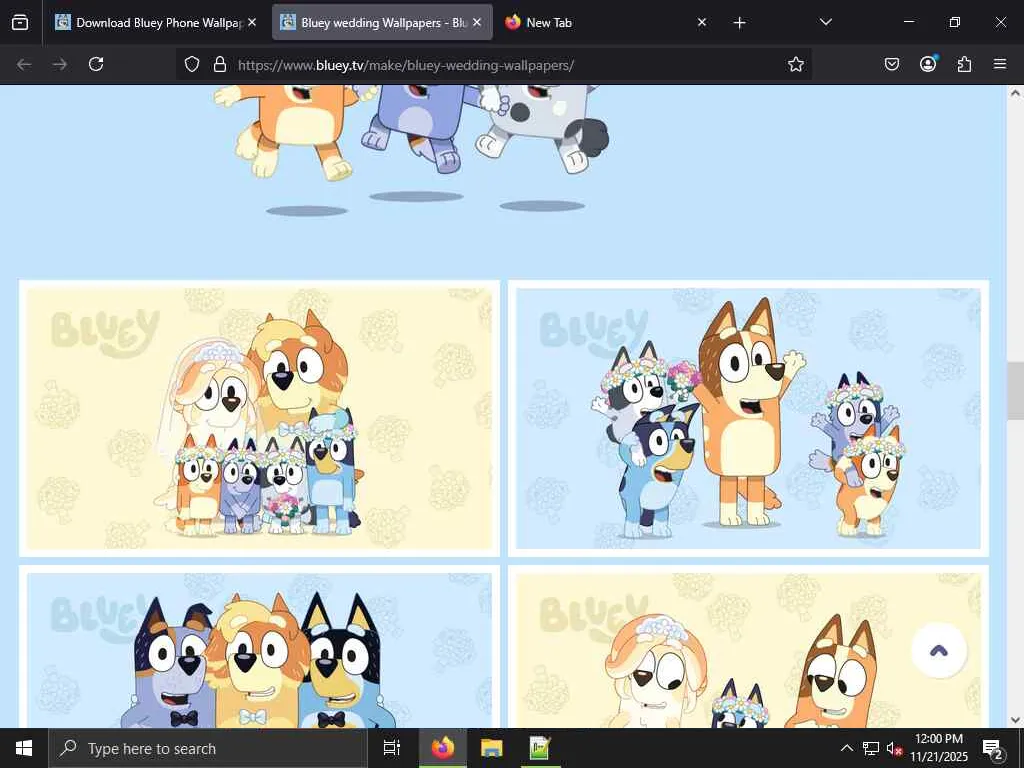Go forward to next page

coord(60,64)
